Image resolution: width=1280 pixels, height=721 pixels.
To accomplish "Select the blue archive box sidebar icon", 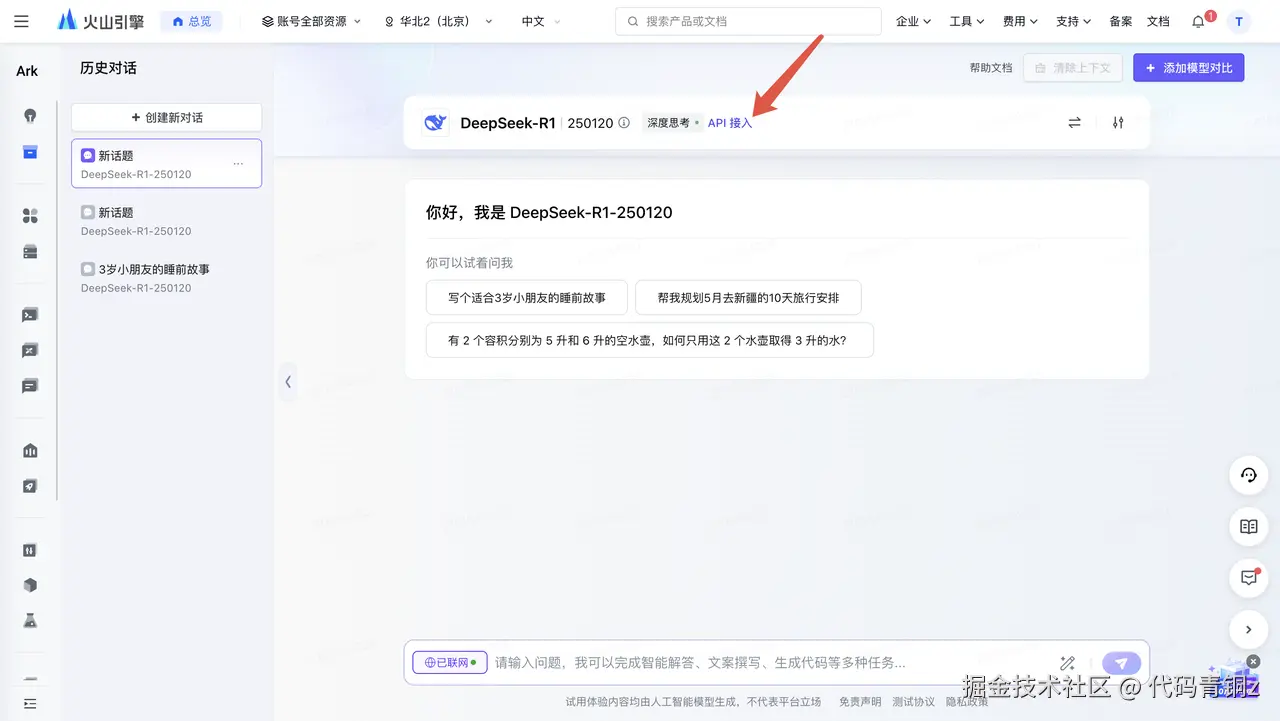I will coord(30,152).
